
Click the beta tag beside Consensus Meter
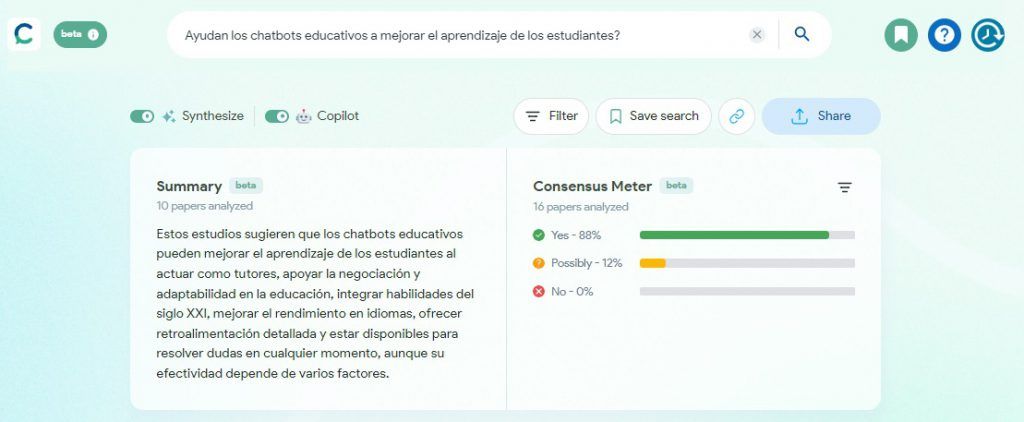click(676, 186)
